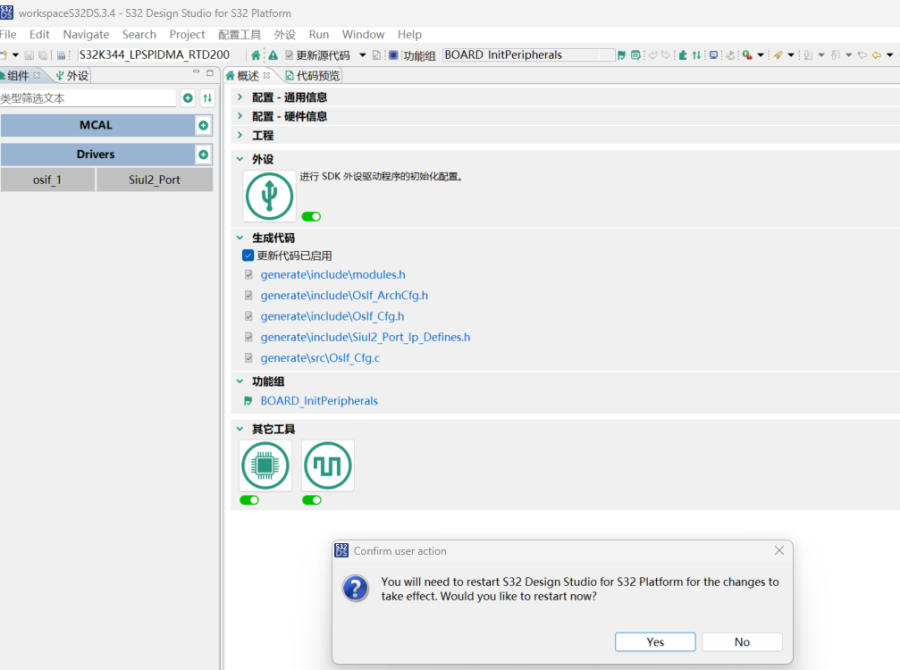Collapse the 生成代码 section
Viewport: 900px width, 670px height.
240,237
